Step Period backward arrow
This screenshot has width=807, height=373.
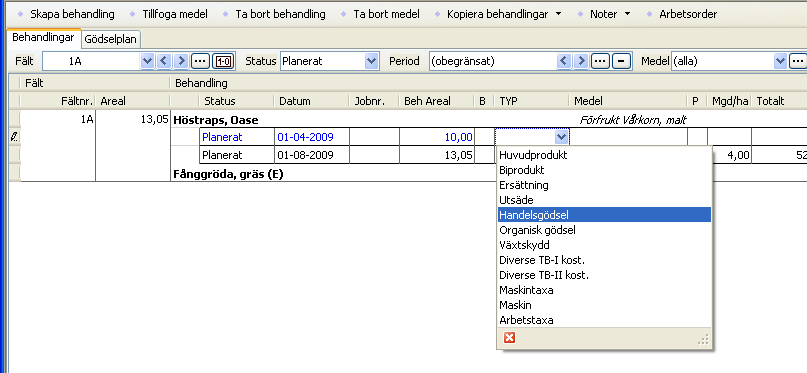coord(565,61)
